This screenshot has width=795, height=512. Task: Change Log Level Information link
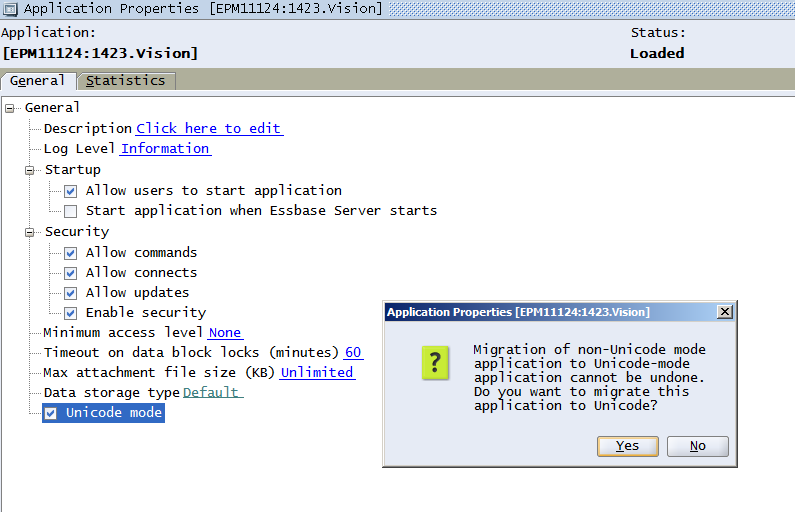(166, 149)
